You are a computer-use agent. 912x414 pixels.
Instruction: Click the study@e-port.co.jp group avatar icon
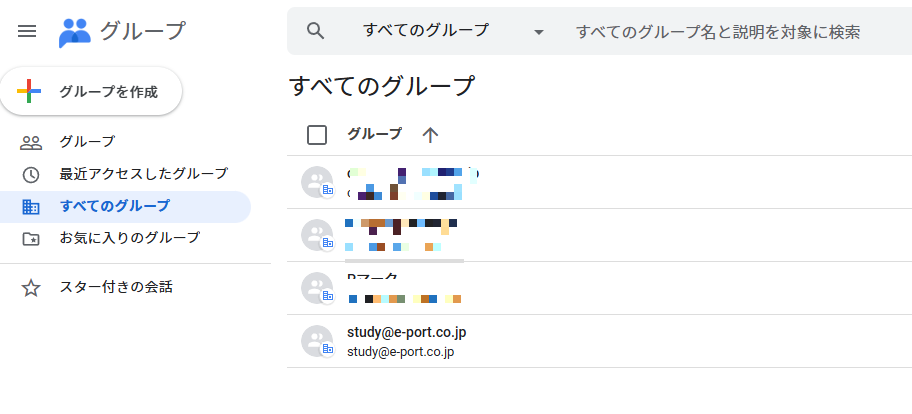click(317, 341)
